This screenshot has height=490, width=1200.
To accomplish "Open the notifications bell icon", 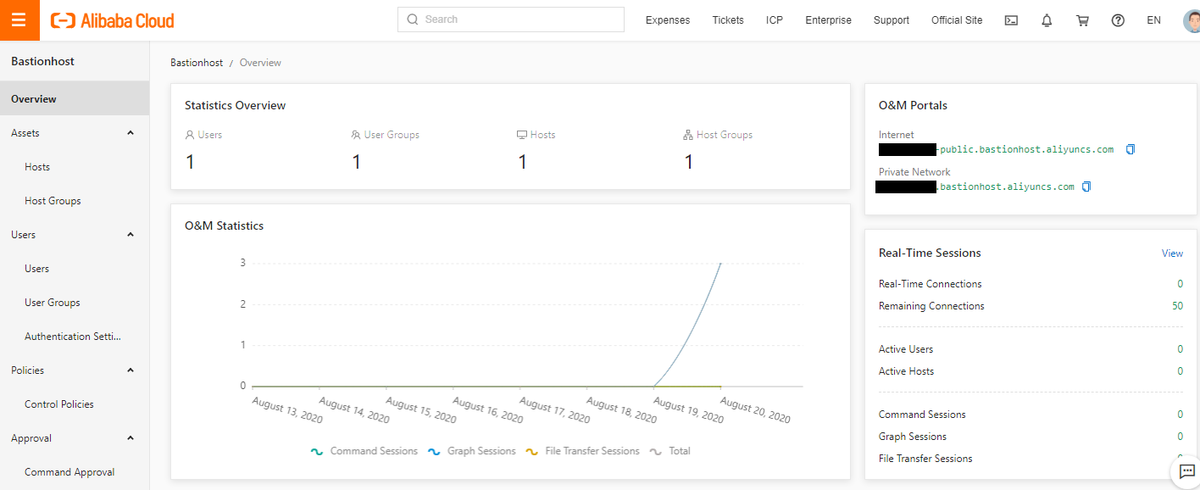I will pyautogui.click(x=1047, y=20).
